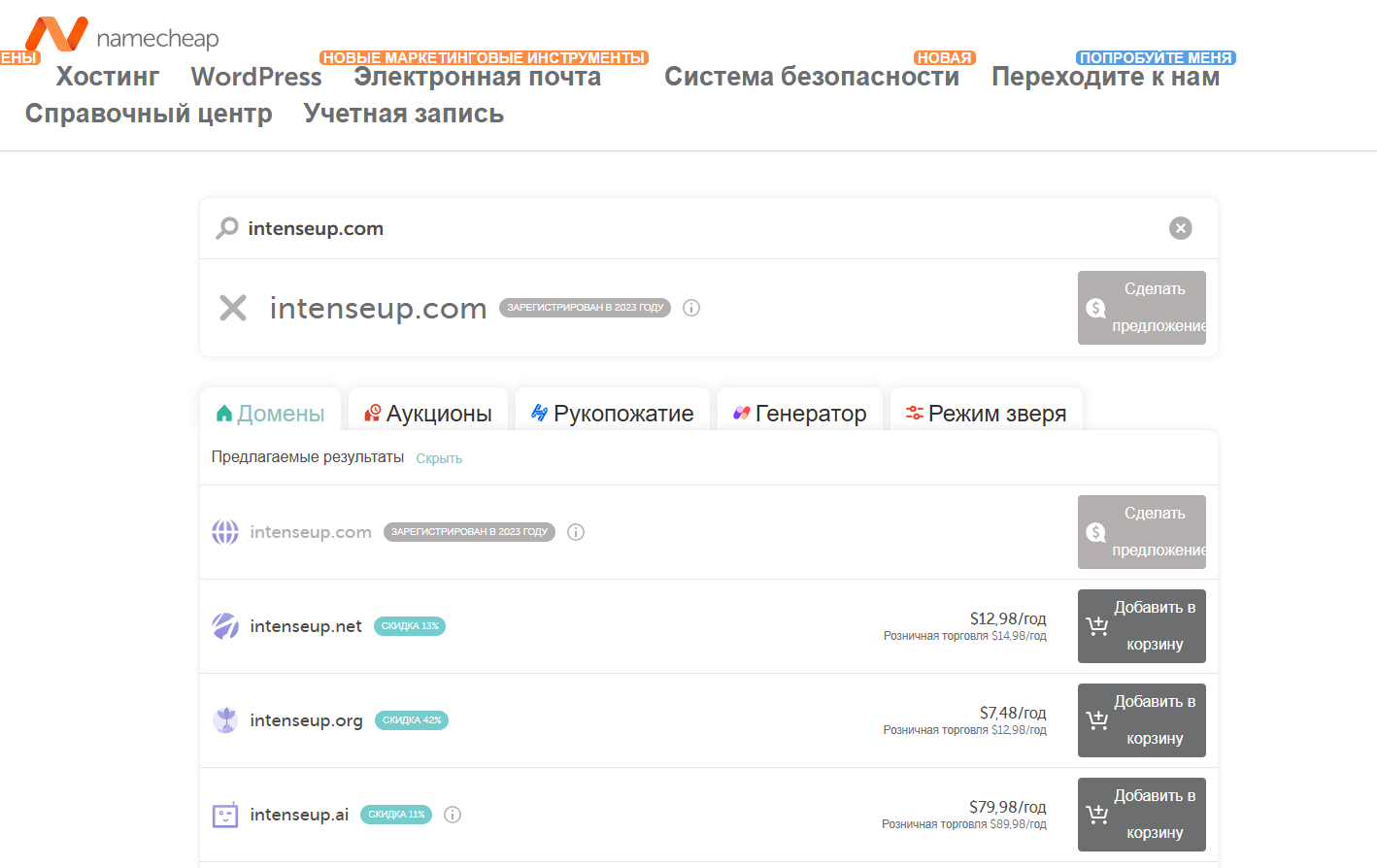Switch to the Аукционы tab
The height and width of the screenshot is (868, 1377).
(428, 413)
